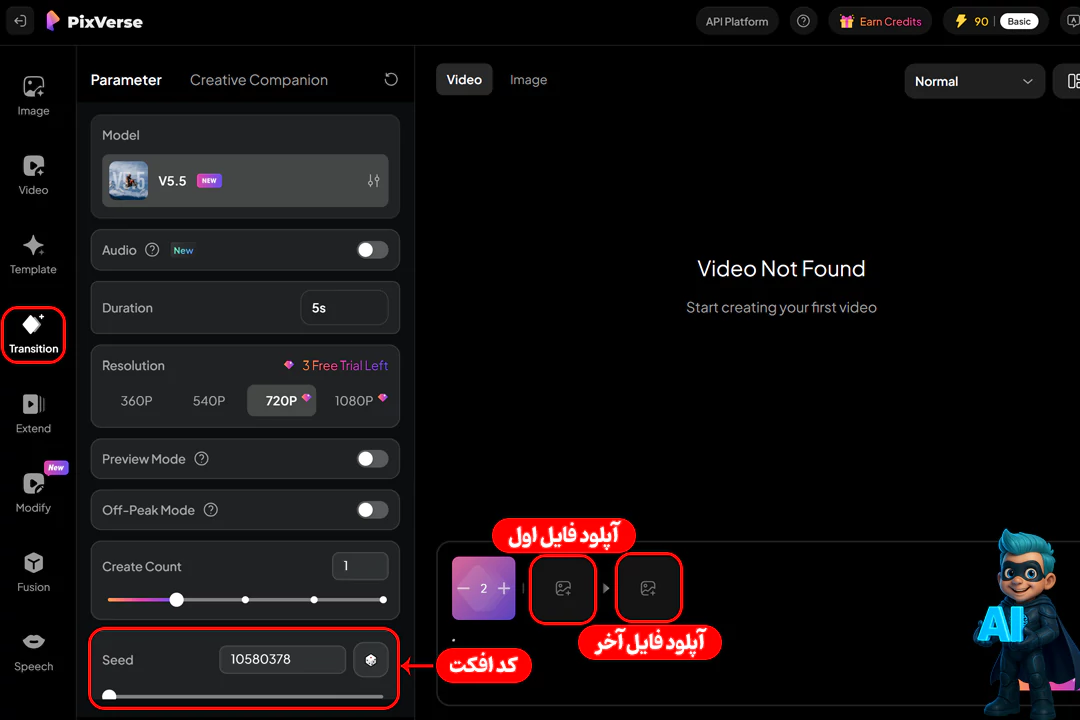Viewport: 1080px width, 720px height.
Task: Click the API Platform button
Action: (x=737, y=20)
